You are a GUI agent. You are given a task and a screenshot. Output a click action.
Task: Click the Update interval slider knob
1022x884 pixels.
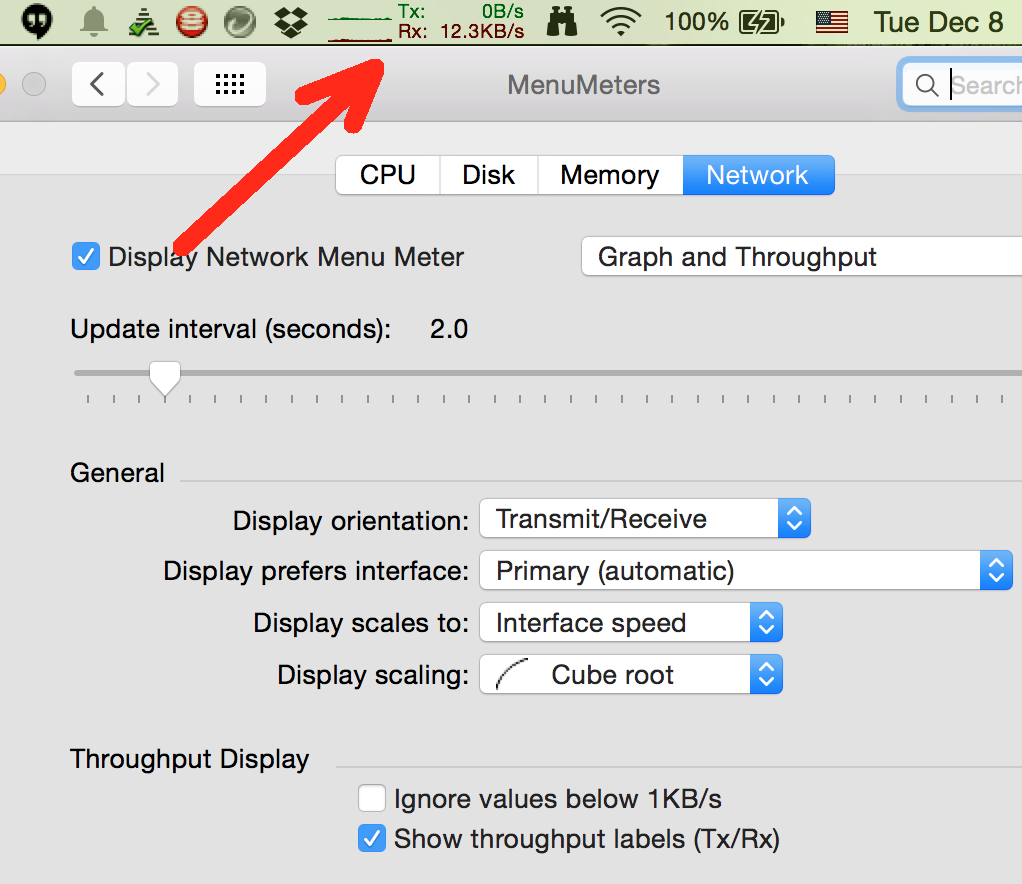(x=164, y=378)
